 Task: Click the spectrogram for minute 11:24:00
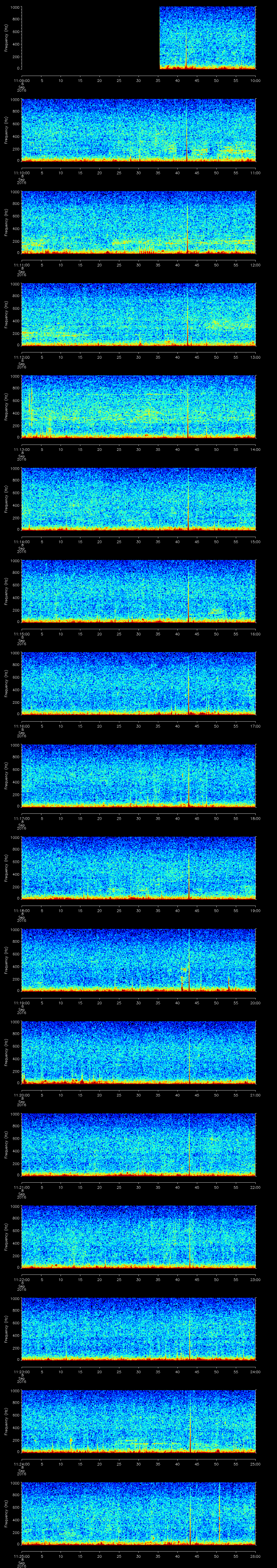[x=139, y=1421]
